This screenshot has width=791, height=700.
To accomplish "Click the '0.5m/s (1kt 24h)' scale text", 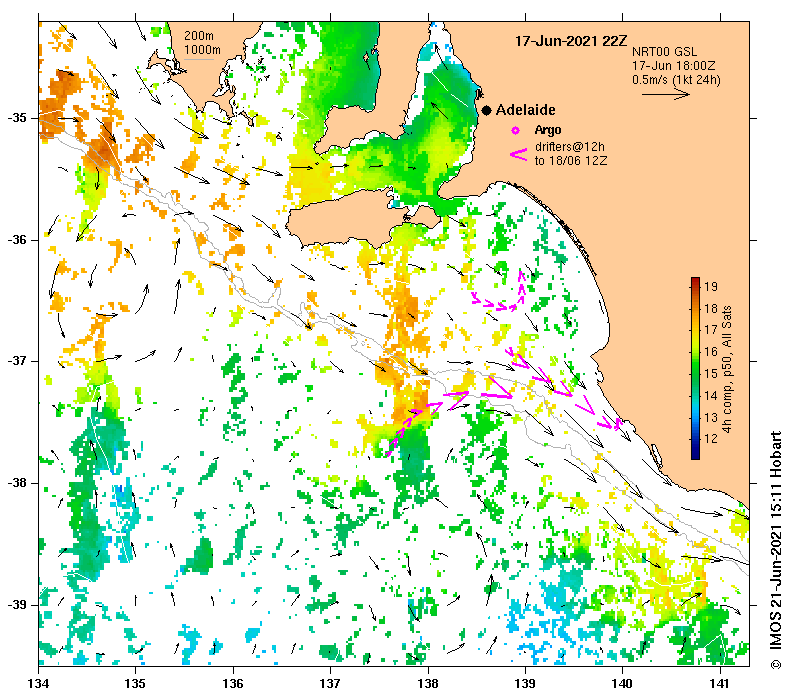I will 676,80.
